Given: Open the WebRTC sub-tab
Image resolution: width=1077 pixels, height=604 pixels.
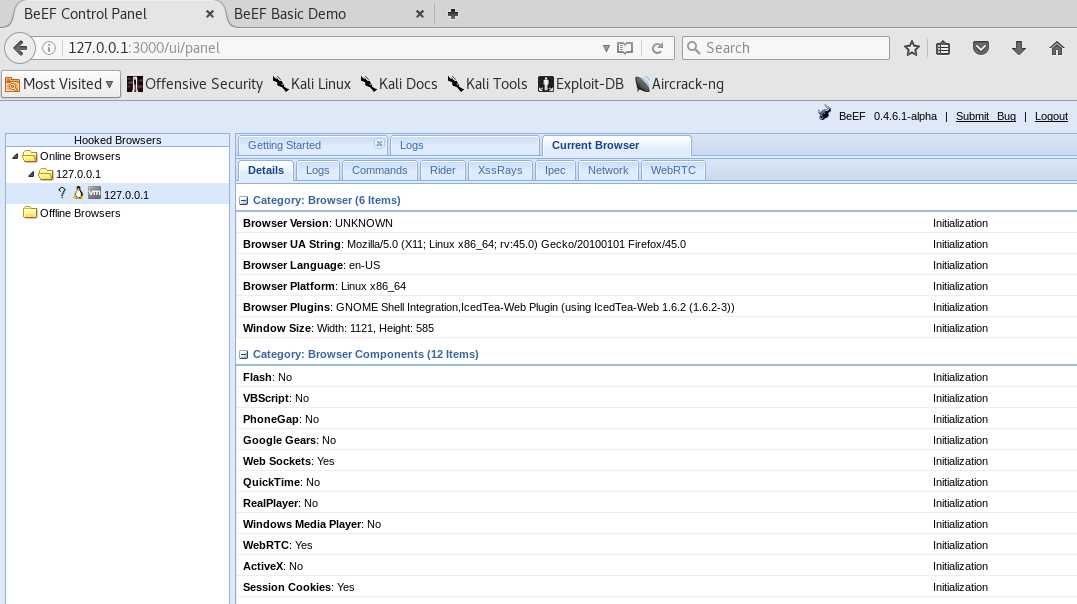Looking at the screenshot, I should 673,170.
